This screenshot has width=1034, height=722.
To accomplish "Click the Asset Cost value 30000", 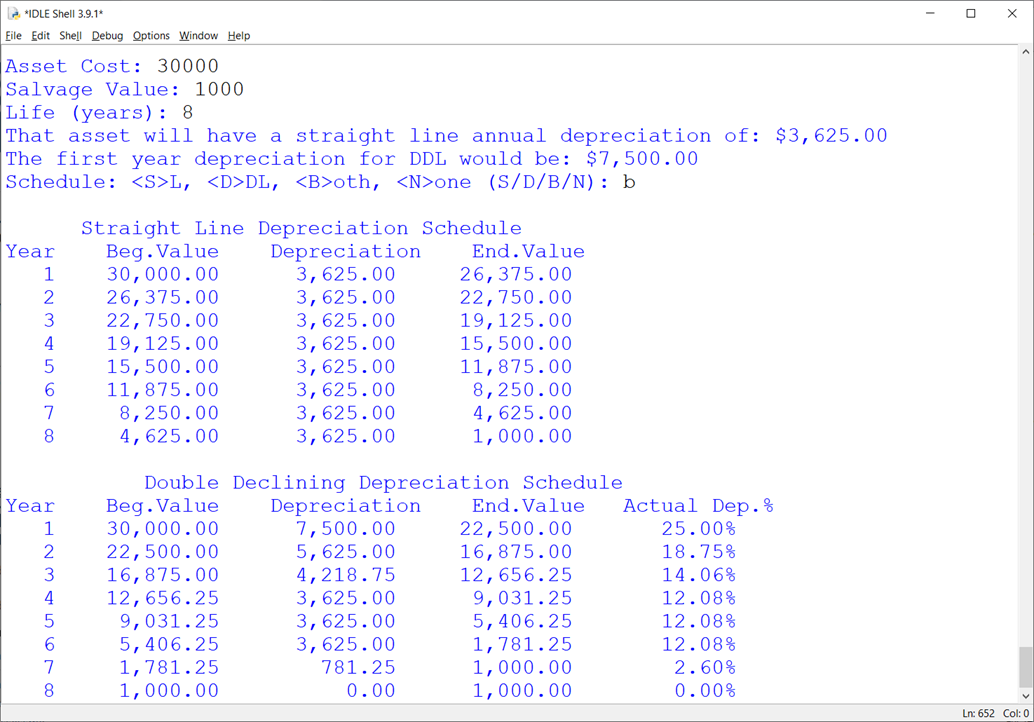I will [188, 66].
